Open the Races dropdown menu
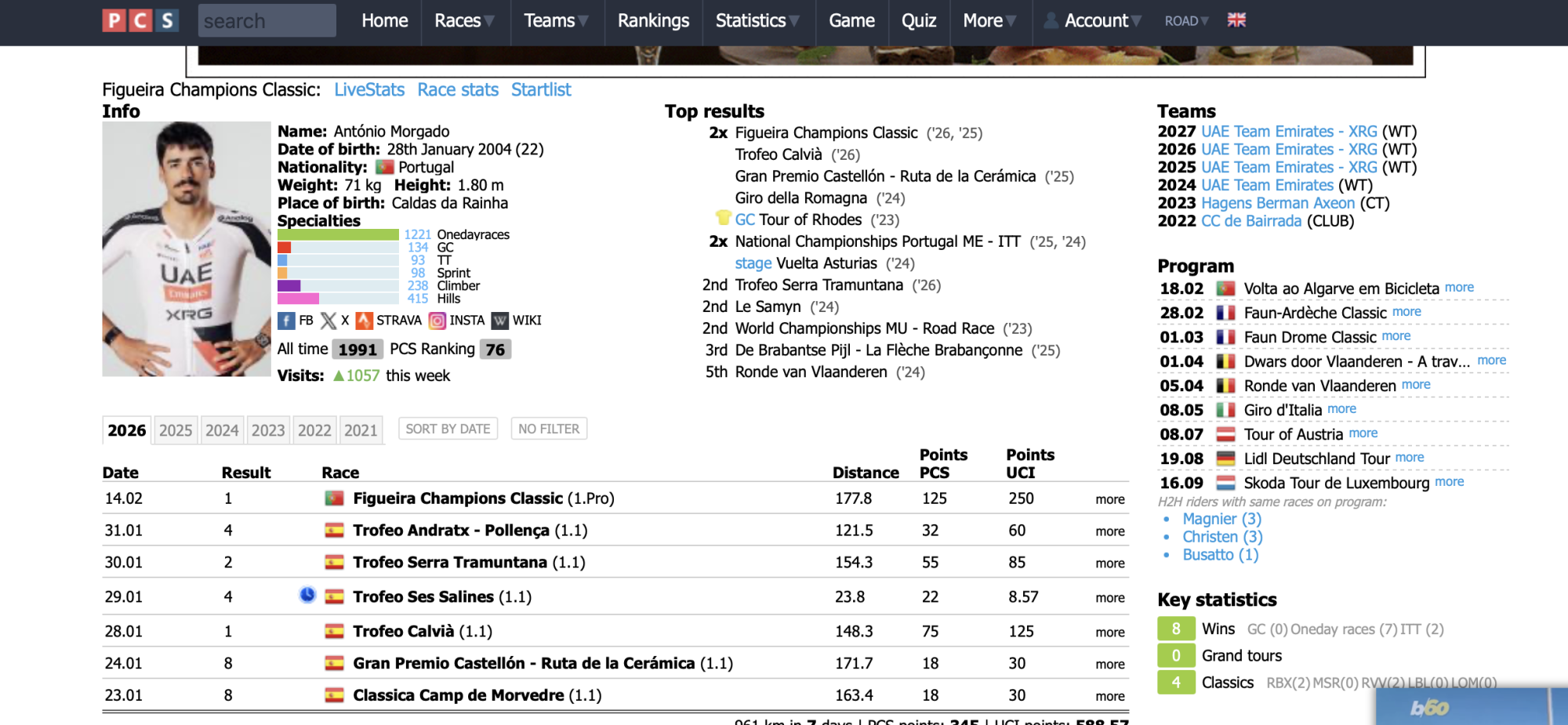 coord(463,21)
